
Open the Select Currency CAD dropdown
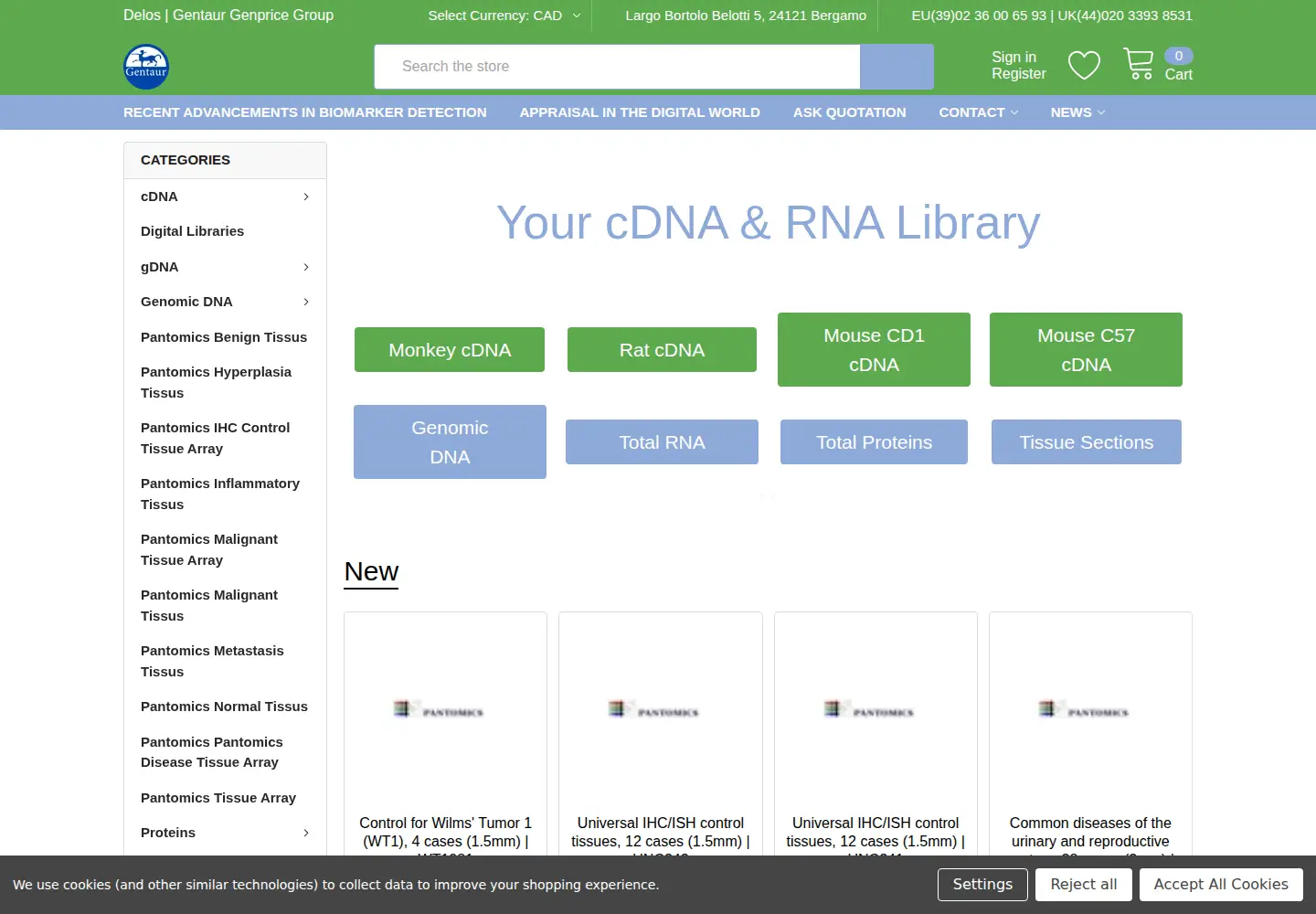(x=504, y=16)
